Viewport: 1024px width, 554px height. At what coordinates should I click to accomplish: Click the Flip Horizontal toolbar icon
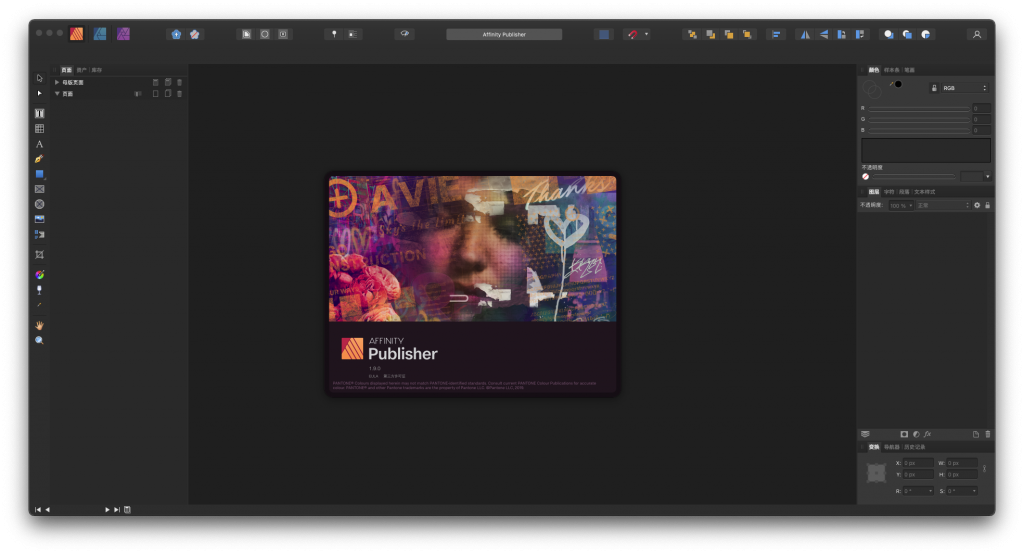coord(805,35)
